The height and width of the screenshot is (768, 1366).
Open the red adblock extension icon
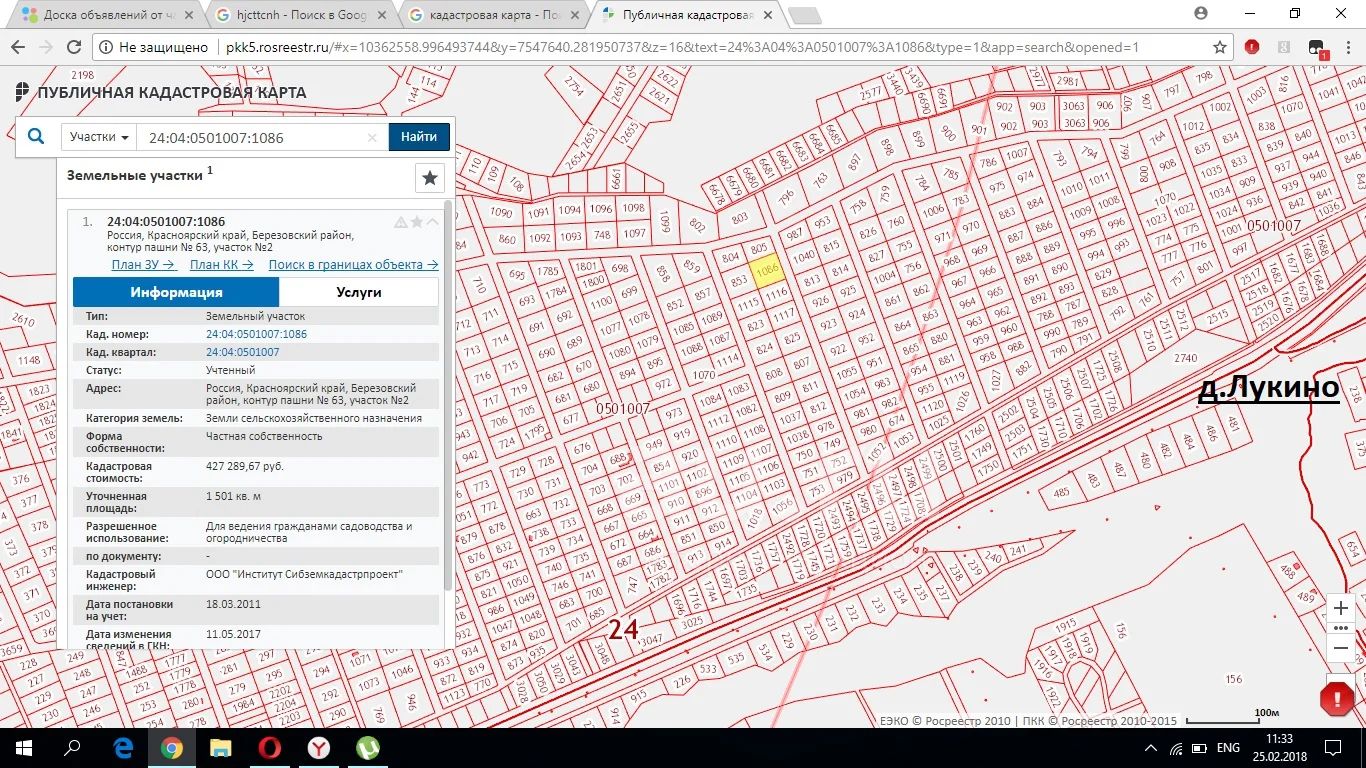click(1252, 47)
